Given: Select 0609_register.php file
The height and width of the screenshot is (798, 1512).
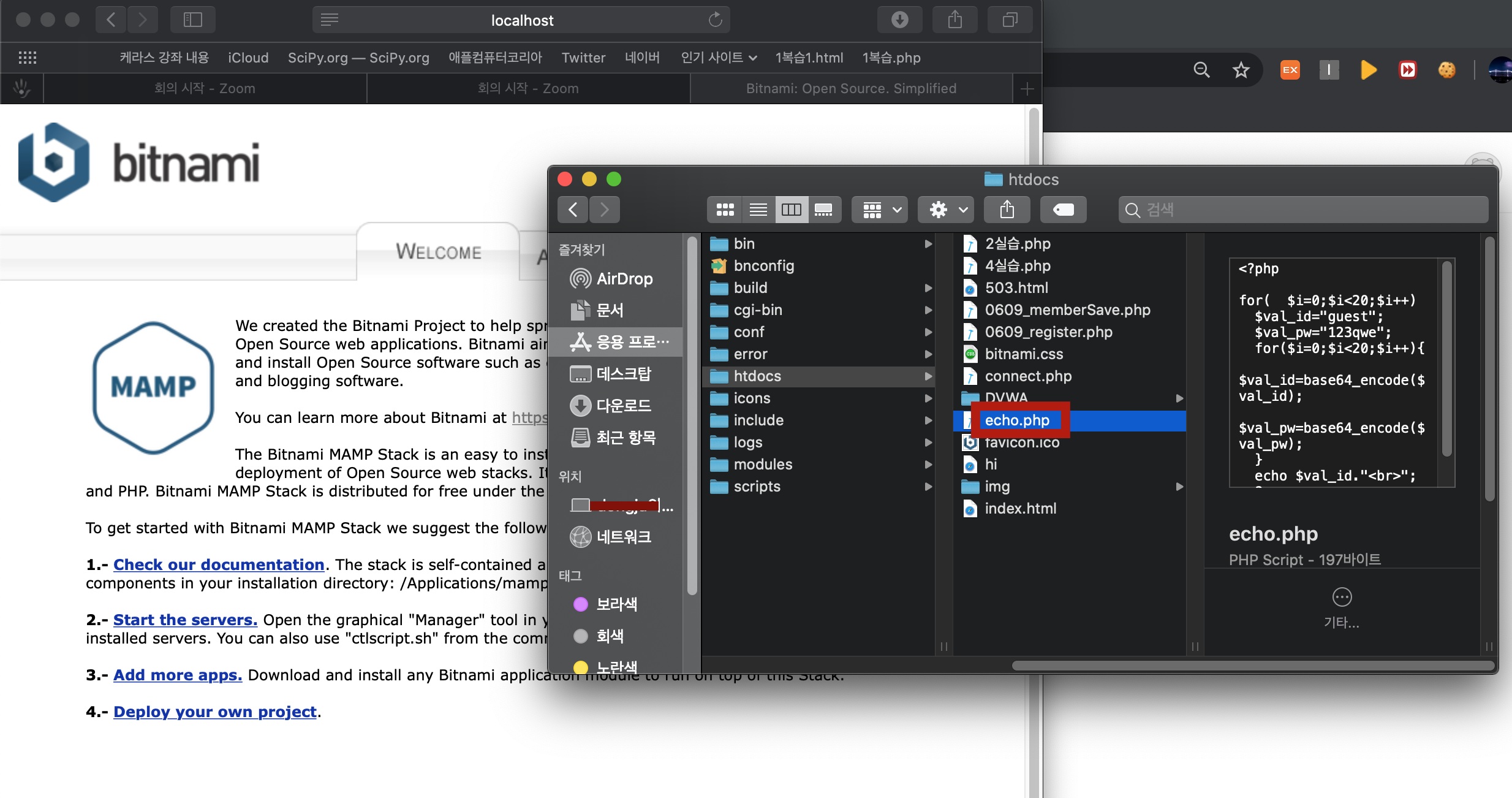Looking at the screenshot, I should pos(1070,332).
